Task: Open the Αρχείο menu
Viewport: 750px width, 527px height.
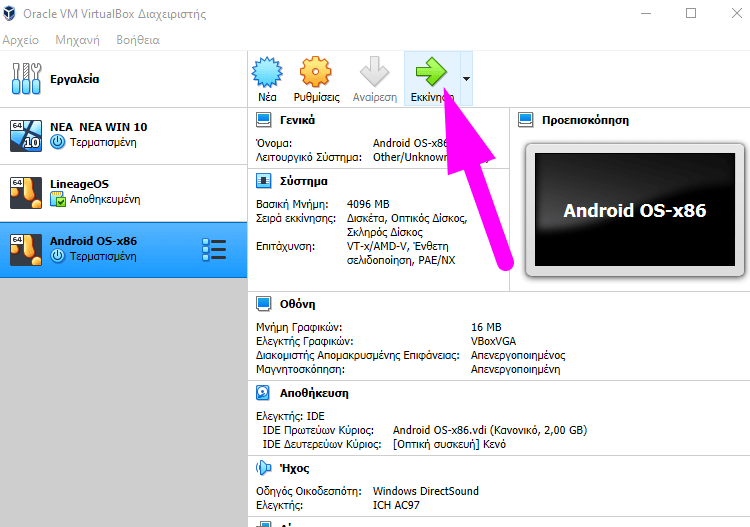Action: (x=21, y=40)
